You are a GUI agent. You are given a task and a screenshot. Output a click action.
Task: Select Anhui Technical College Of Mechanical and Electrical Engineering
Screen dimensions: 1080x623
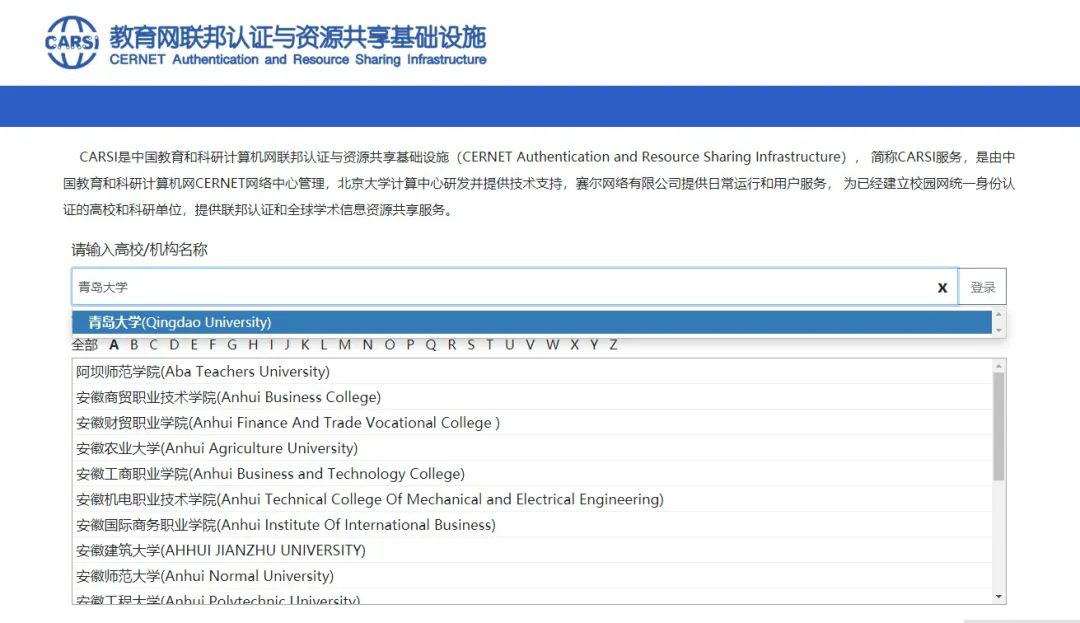(x=532, y=499)
